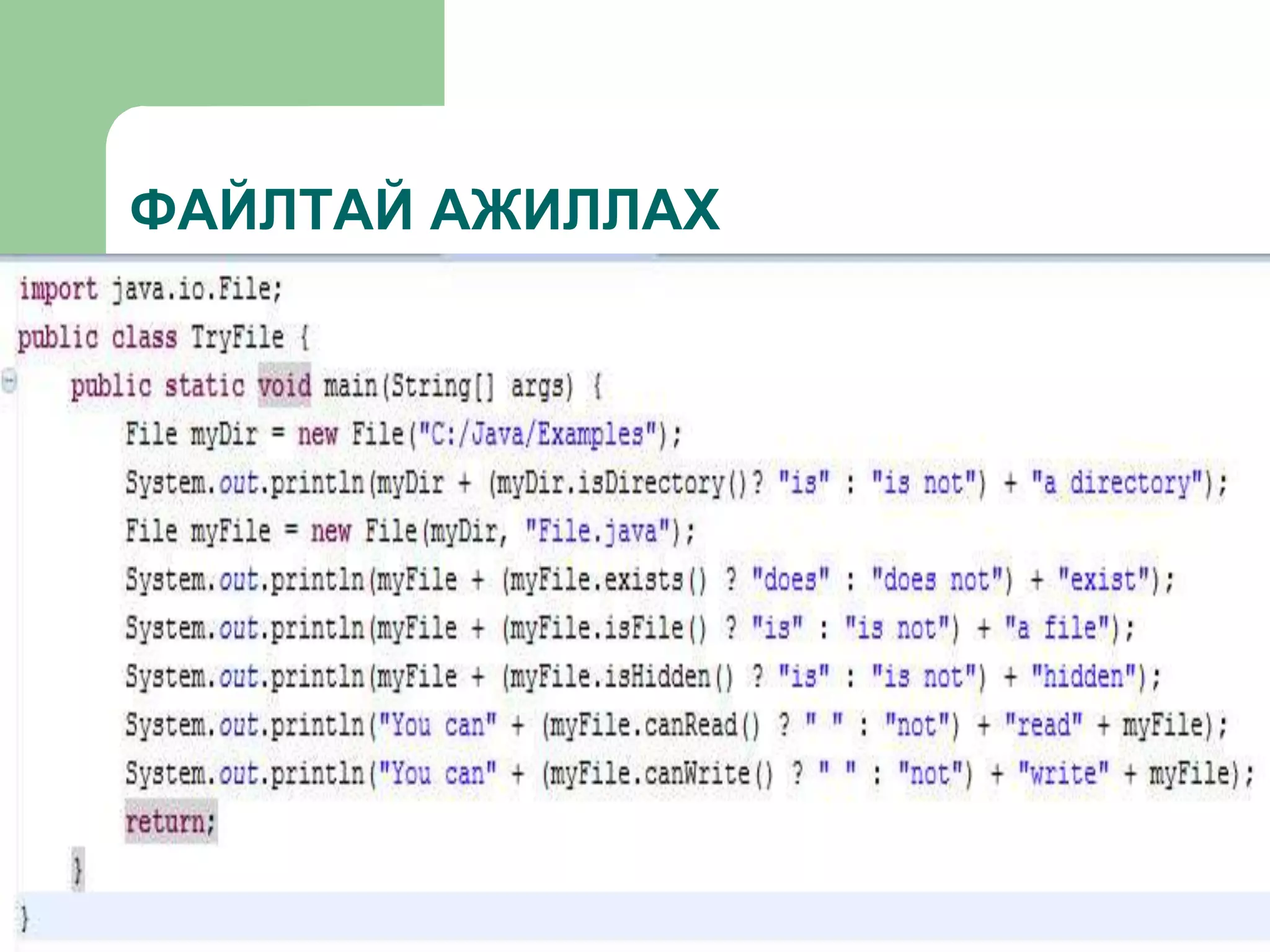Click 'myFile.canWrite()' call
The image size is (1270, 952).
point(662,773)
